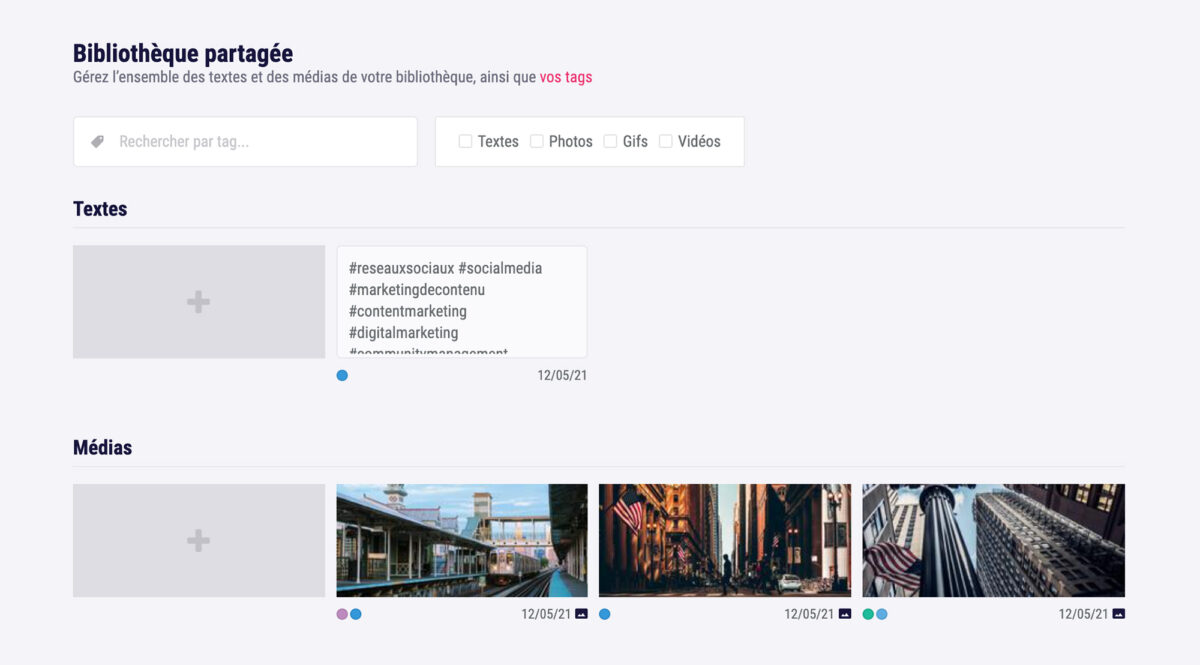The height and width of the screenshot is (665, 1200).
Task: Click the green tag dot under the skyscraper photo
Action: (869, 614)
